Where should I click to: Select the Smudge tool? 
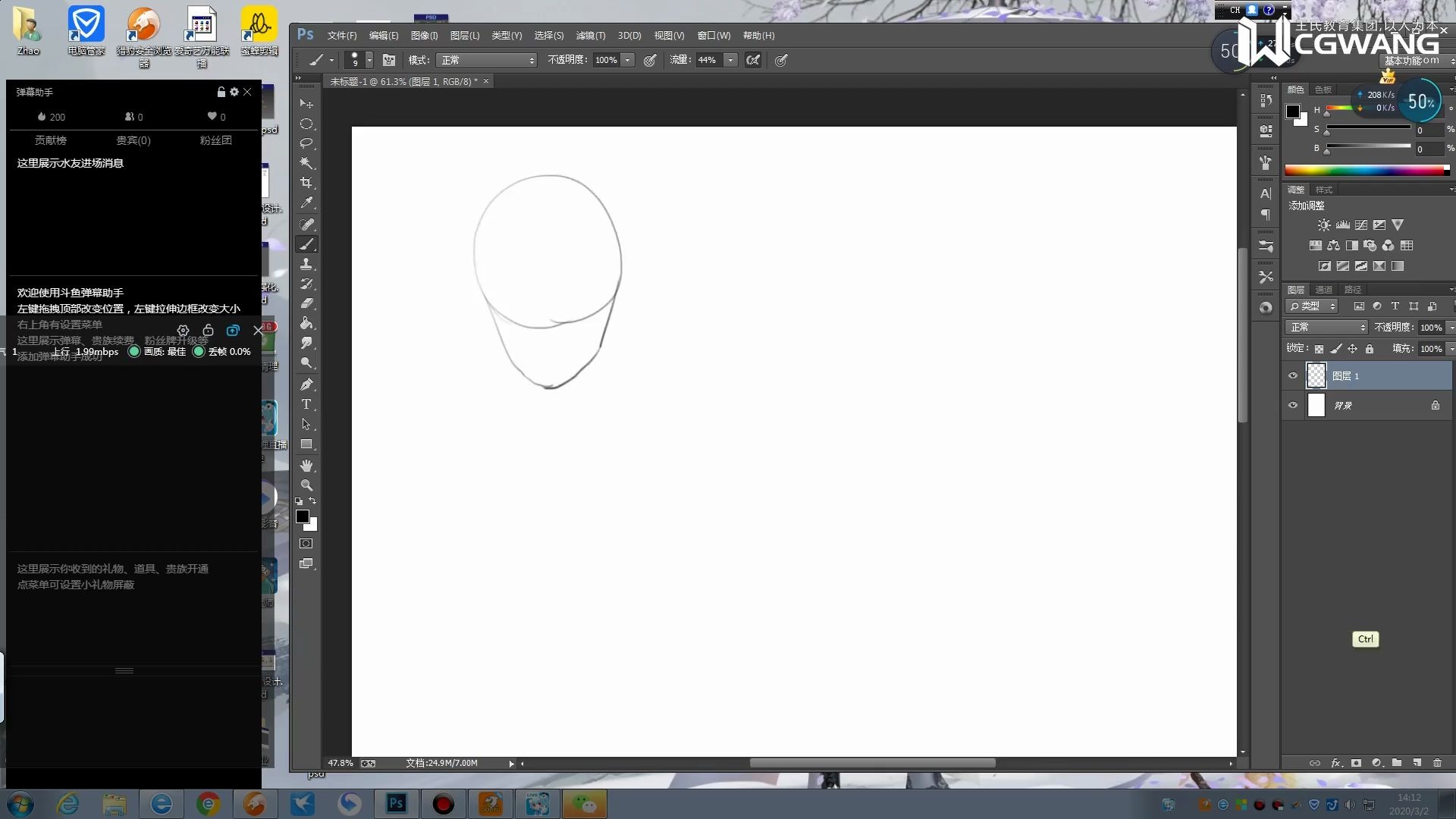coord(306,343)
